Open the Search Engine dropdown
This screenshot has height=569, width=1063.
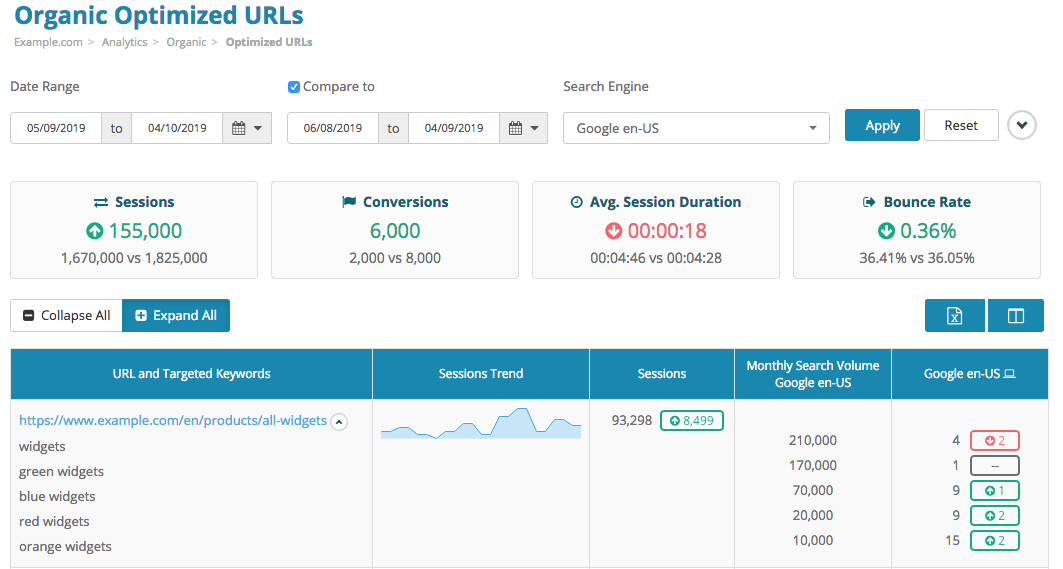(x=696, y=128)
